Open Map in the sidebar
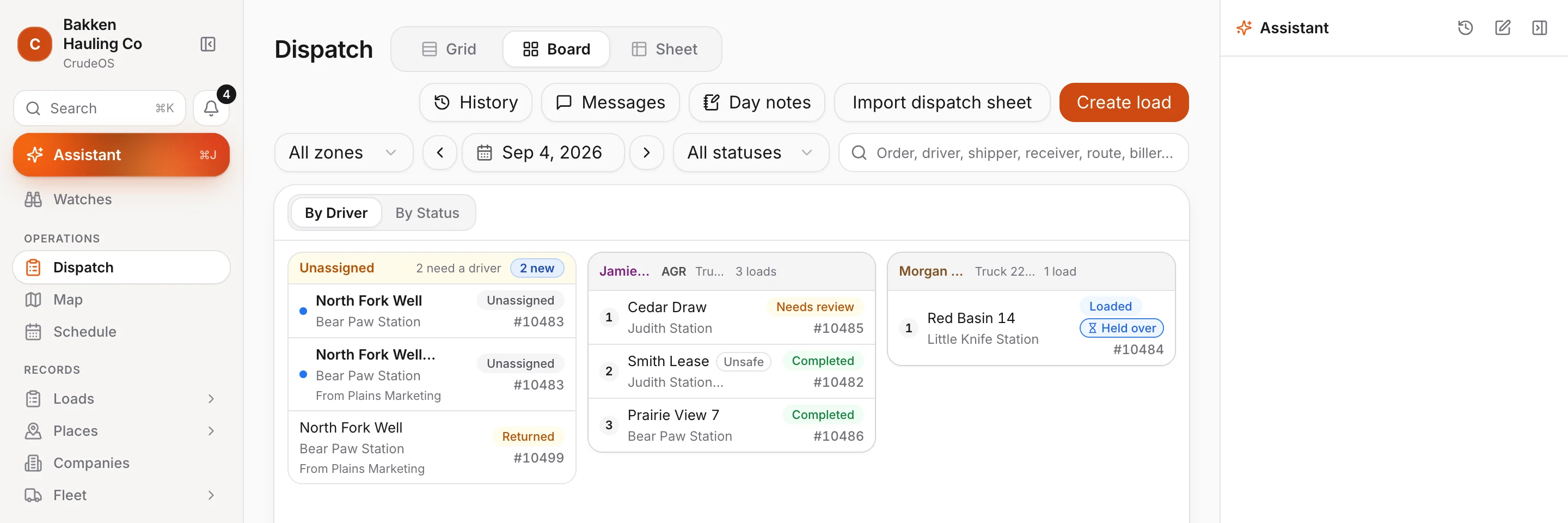1568x523 pixels. coord(122,300)
